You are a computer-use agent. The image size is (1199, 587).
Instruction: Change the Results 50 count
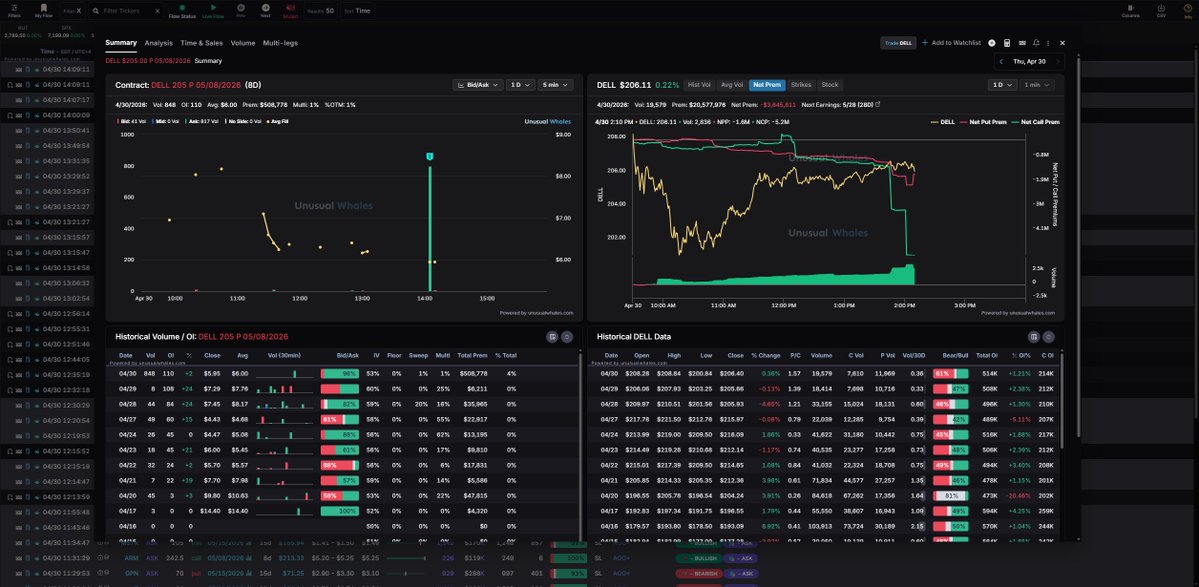(320, 11)
